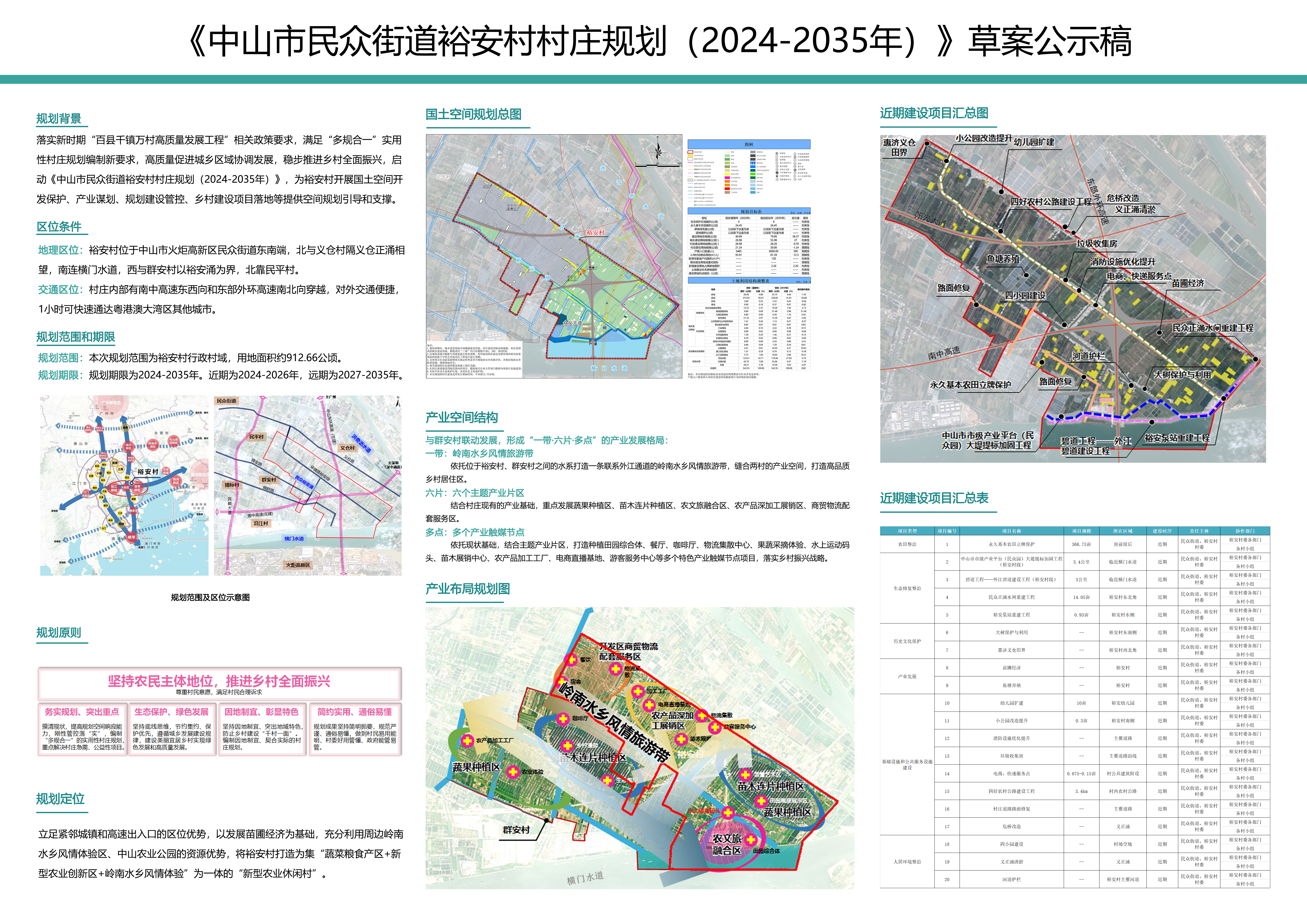Screen dimensions: 1307x924
Task: Open the near-term projects satellite map
Action: pyautogui.click(x=1073, y=299)
